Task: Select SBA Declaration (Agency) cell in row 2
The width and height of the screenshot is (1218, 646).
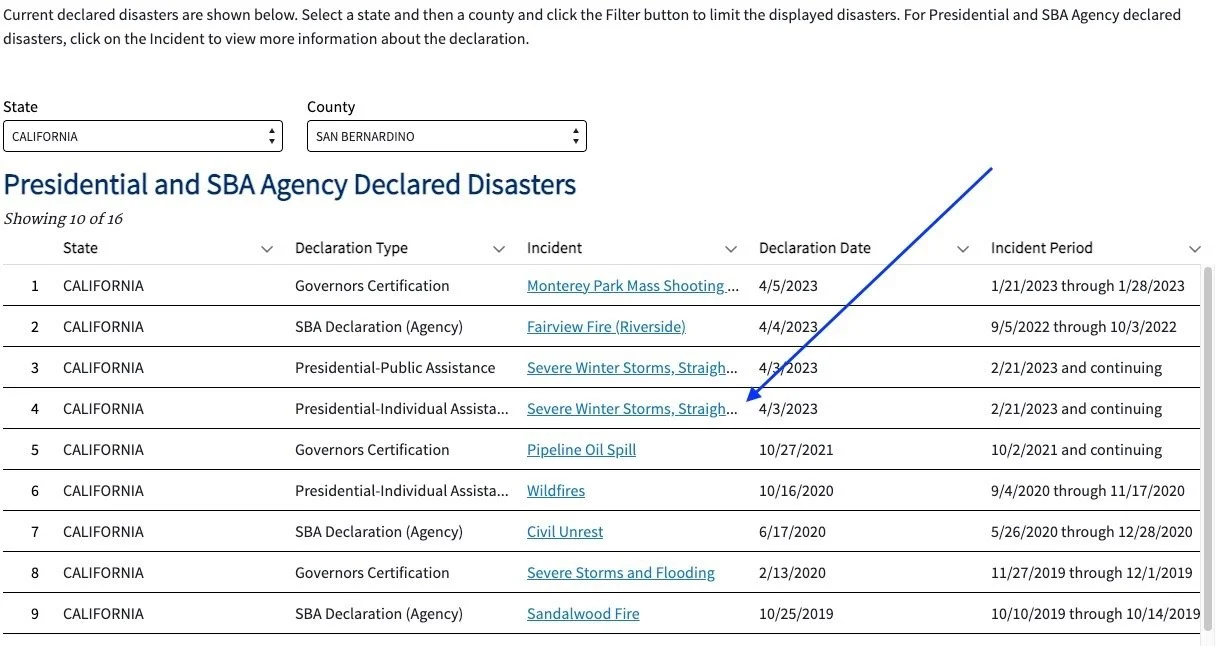Action: 379,327
